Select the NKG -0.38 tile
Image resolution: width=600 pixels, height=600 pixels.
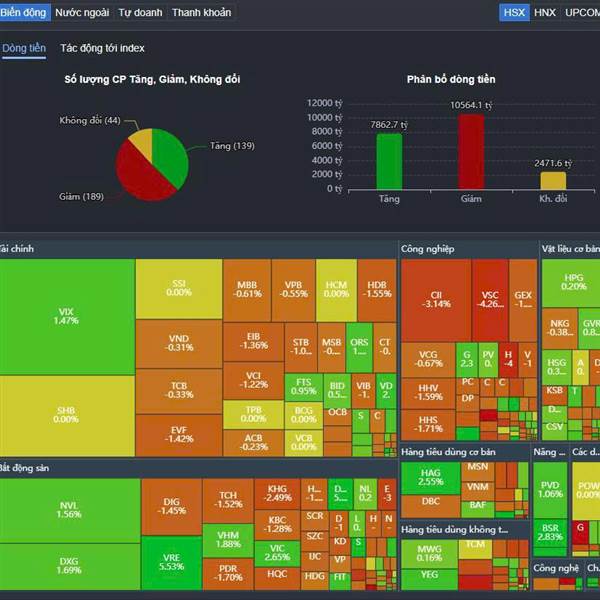tap(559, 328)
